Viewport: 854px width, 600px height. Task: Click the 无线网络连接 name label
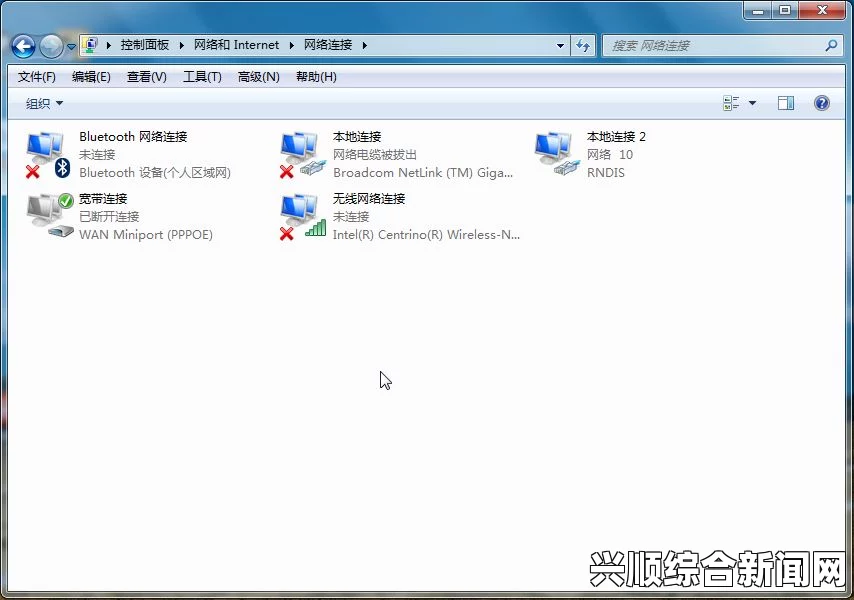[369, 199]
